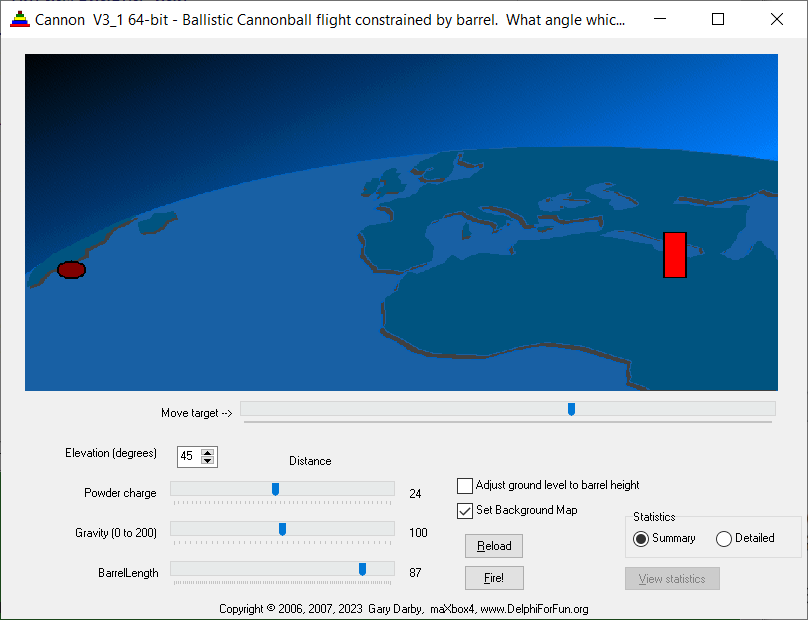Viewport: 808px width, 620px height.
Task: Uncheck Set Background Map checkbox
Action: coord(465,511)
